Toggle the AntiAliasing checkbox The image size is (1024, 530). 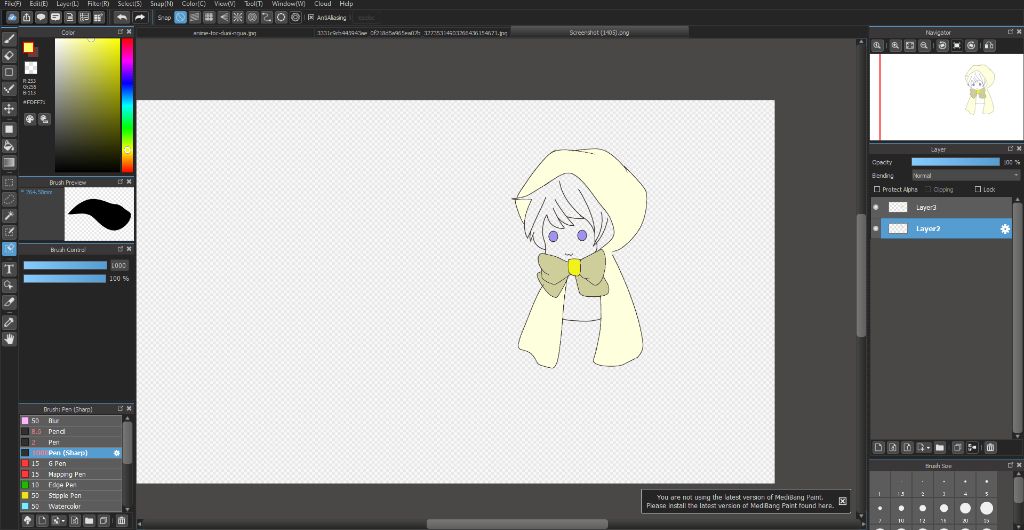[x=311, y=18]
